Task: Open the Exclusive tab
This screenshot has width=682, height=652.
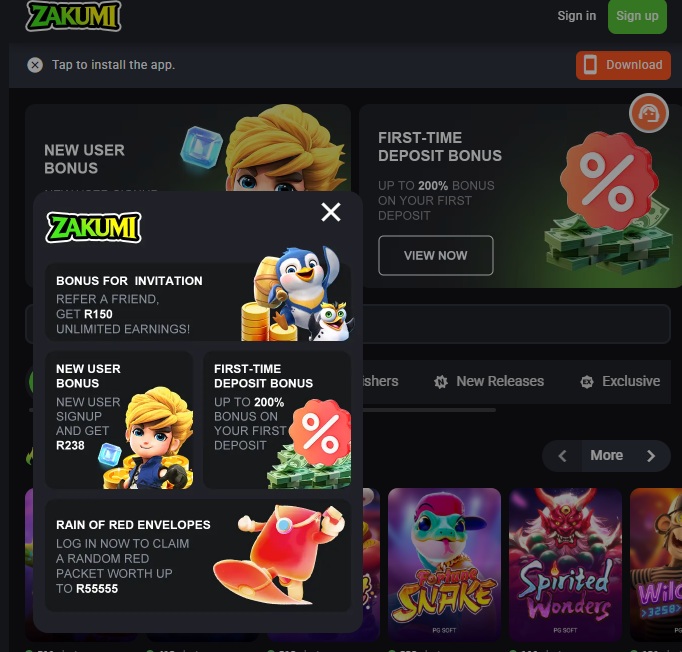Action: pyautogui.click(x=620, y=381)
